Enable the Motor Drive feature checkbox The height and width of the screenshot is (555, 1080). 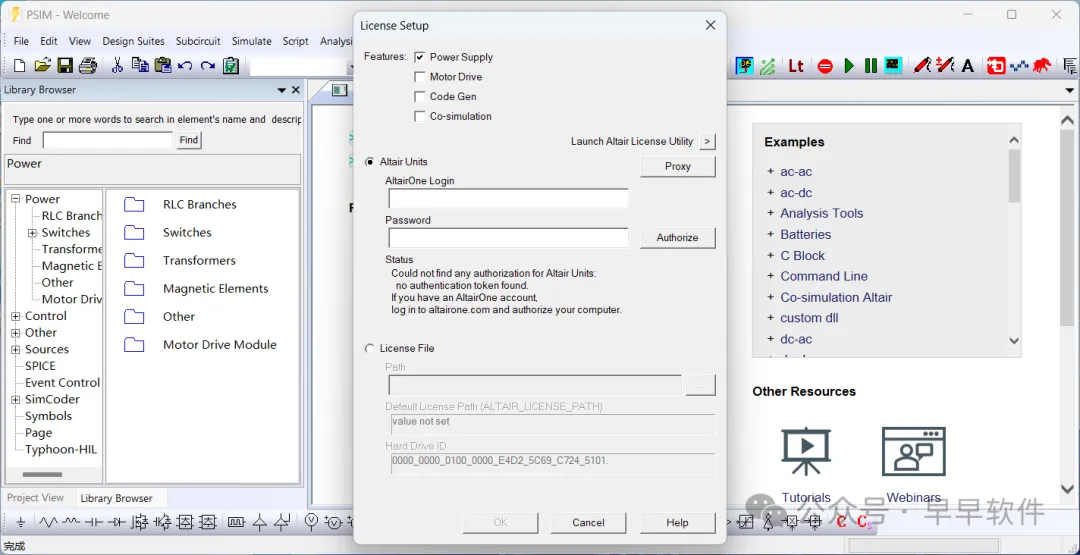click(419, 77)
